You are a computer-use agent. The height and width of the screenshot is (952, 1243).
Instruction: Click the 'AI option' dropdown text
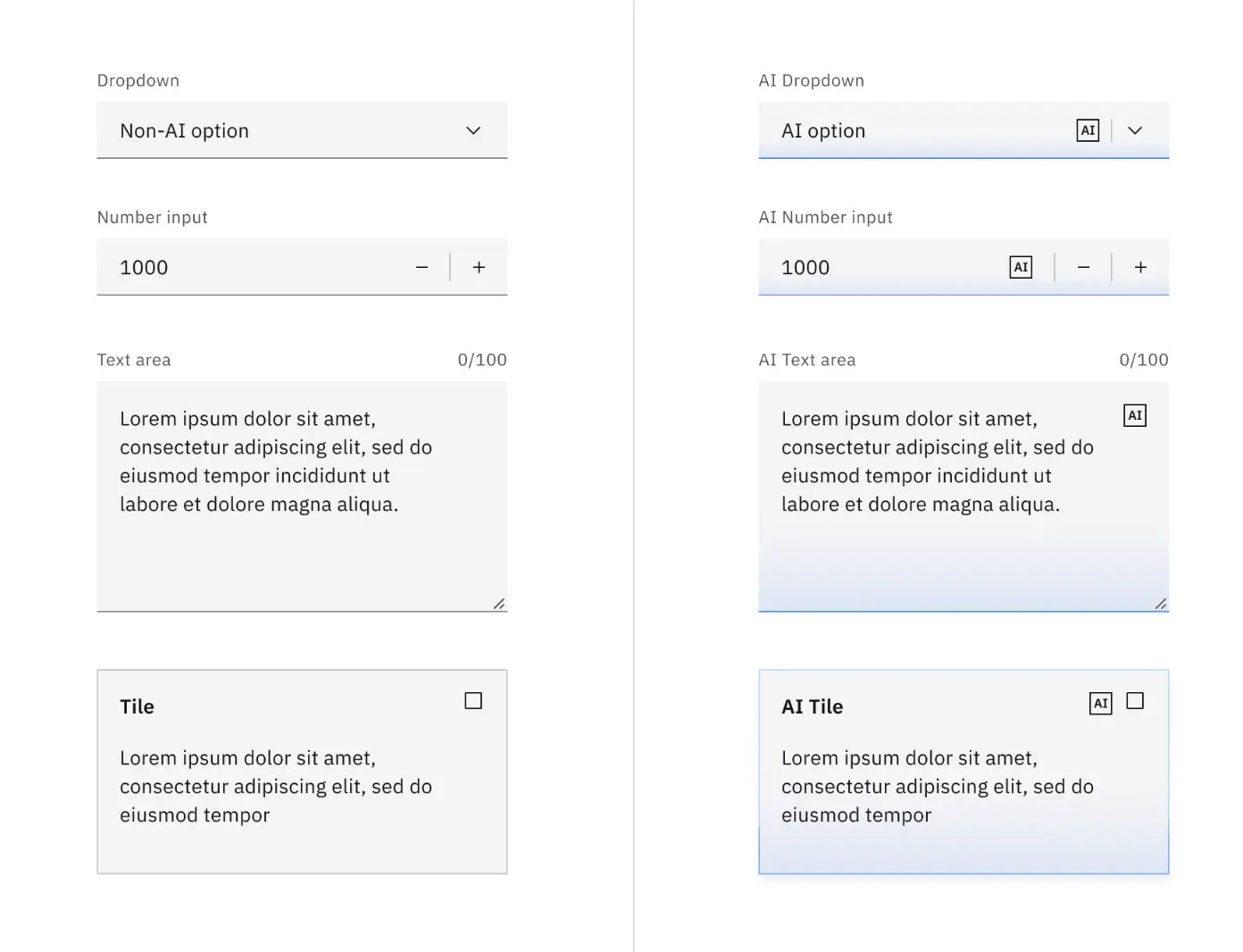tap(823, 130)
